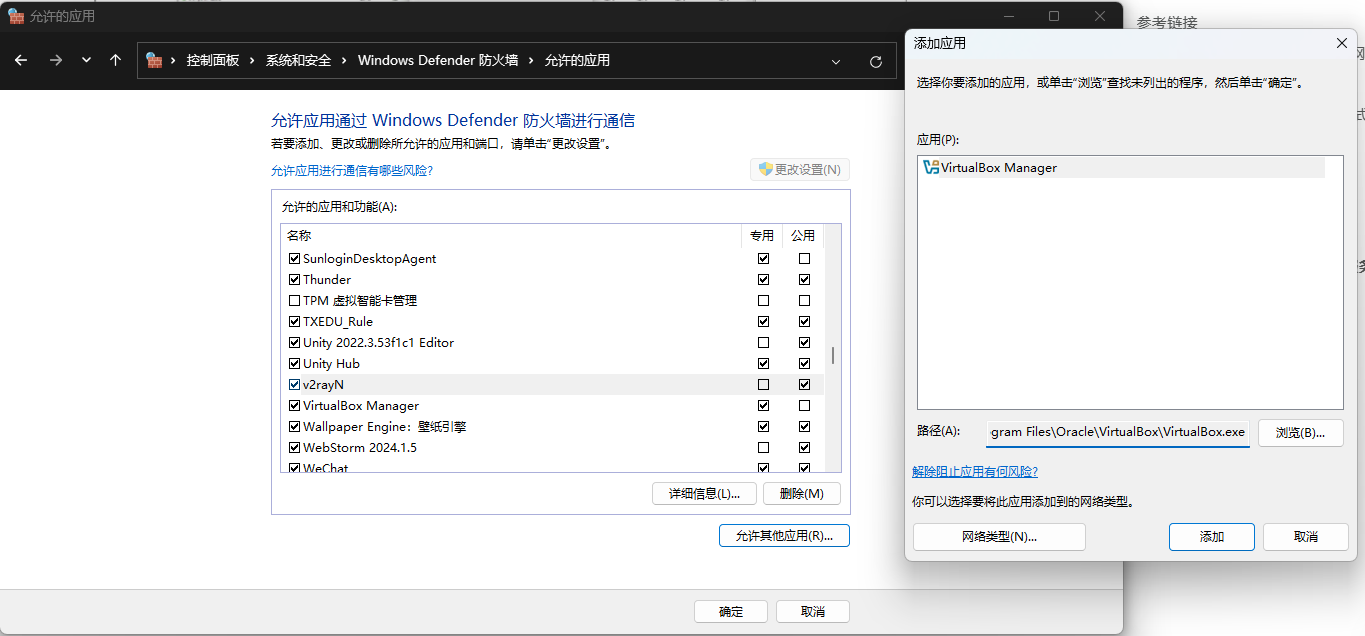Select 允许的应用 breadcrumb item
The height and width of the screenshot is (636, 1365).
577,60
